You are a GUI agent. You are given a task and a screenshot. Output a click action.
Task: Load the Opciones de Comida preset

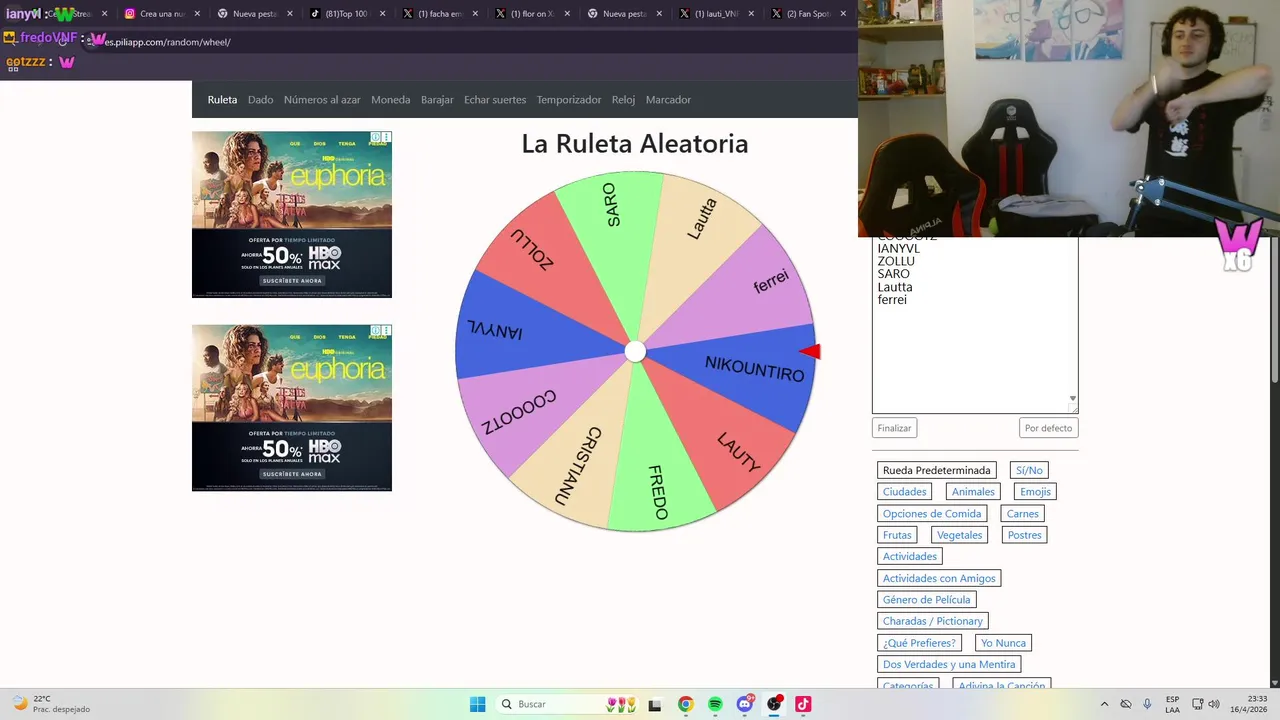pos(932,514)
